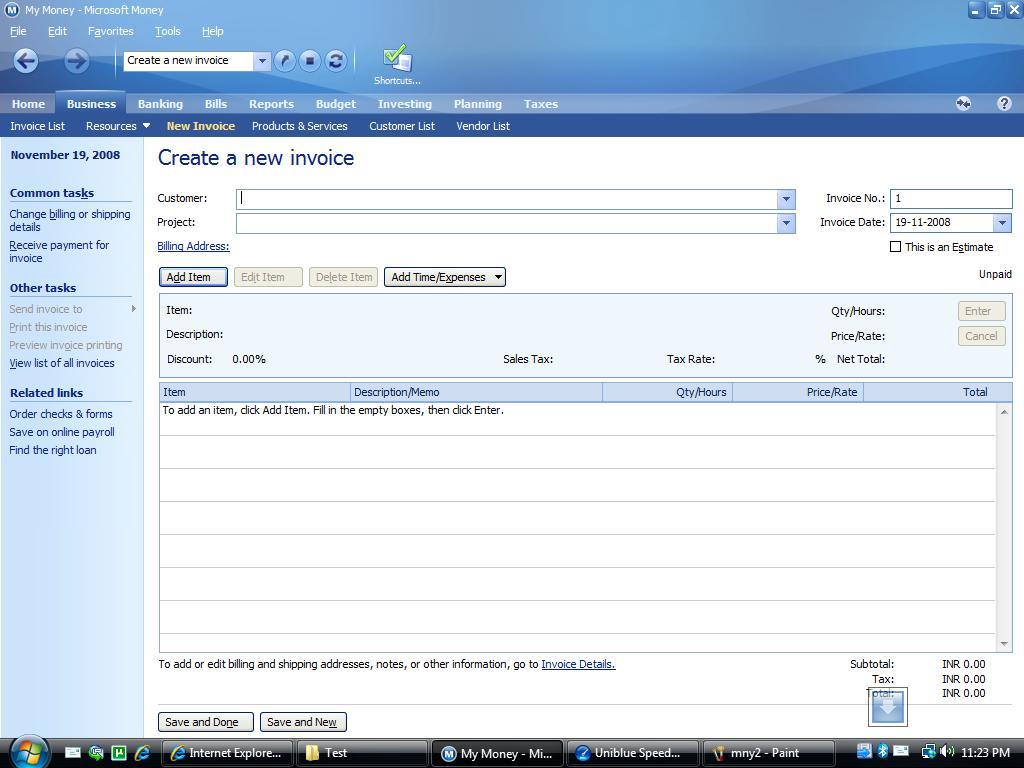The width and height of the screenshot is (1024, 768).
Task: Click Save and Done button
Action: 205,722
